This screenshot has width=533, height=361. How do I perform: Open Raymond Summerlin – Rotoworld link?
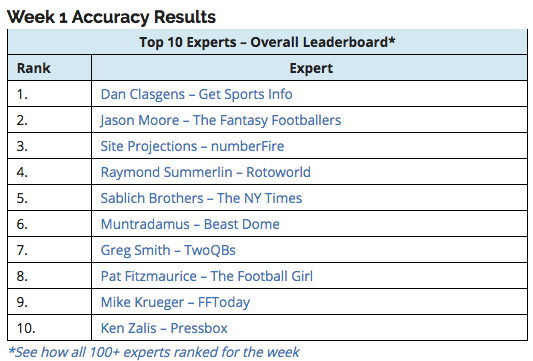[x=206, y=172]
